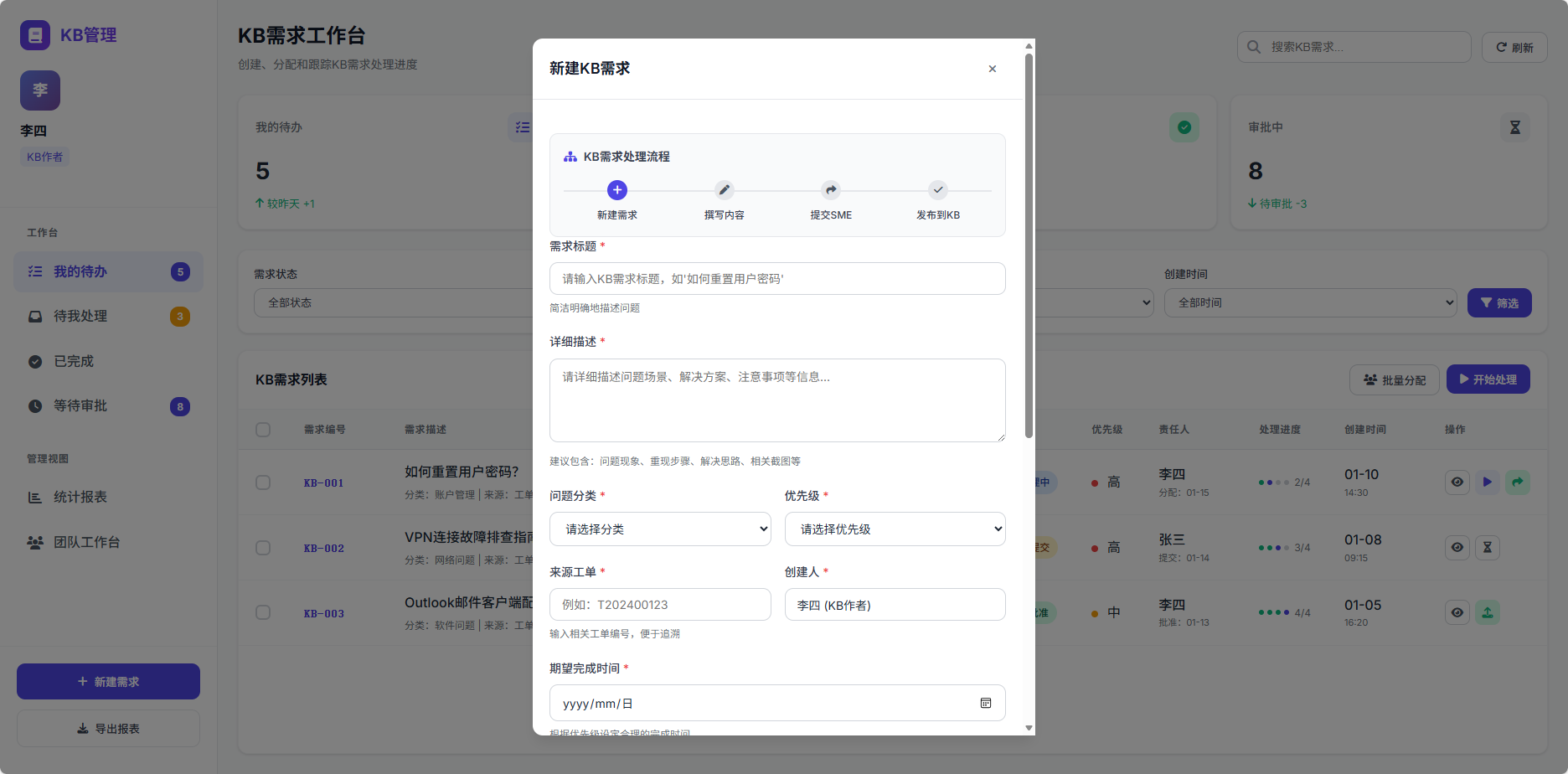Focus the 期望完成时间 date field
Screen dimensions: 1568x774
(x=777, y=703)
